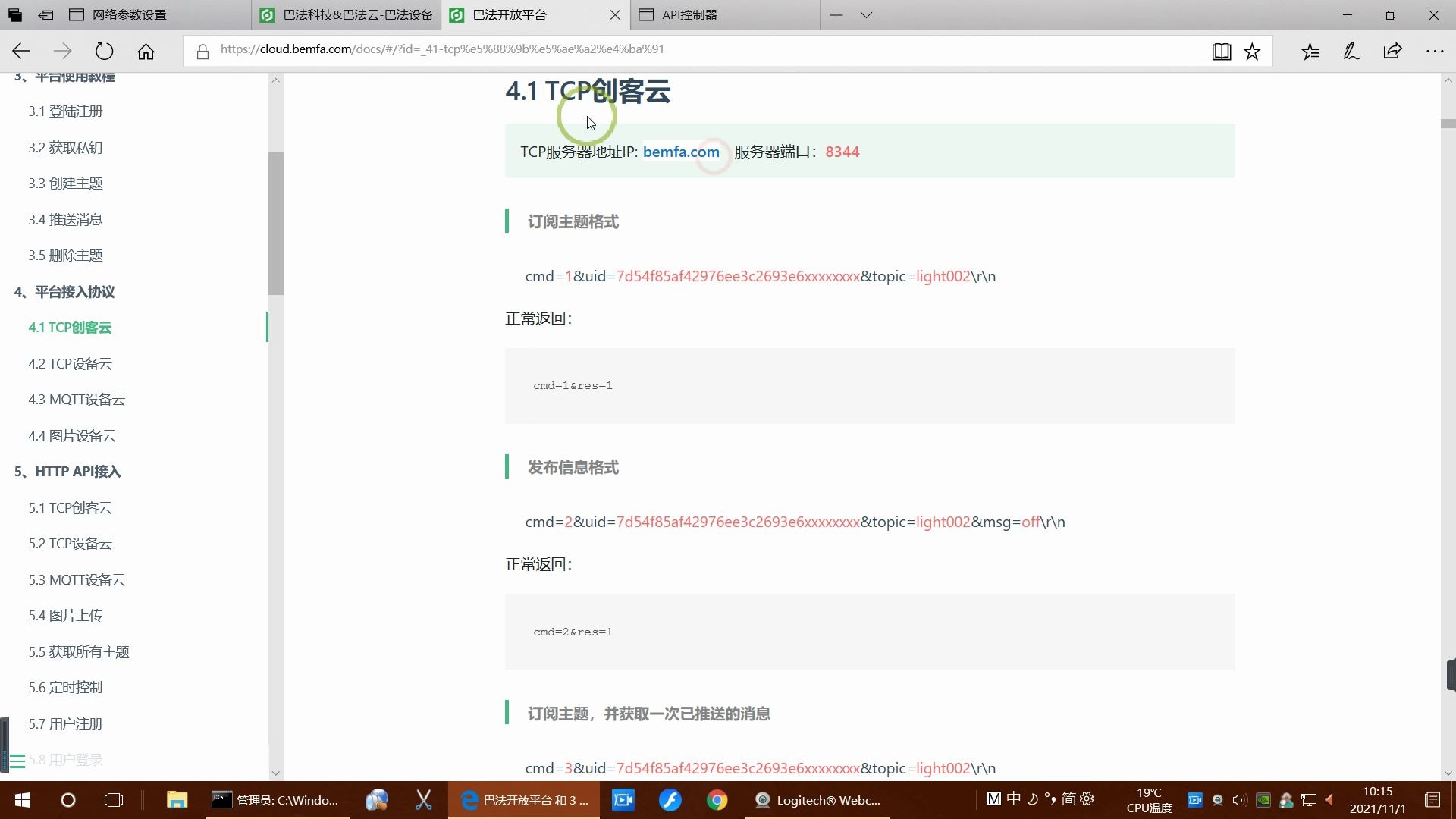Viewport: 1456px width, 819px height.
Task: Open sidebar item 5.4 图片上传
Action: point(65,616)
